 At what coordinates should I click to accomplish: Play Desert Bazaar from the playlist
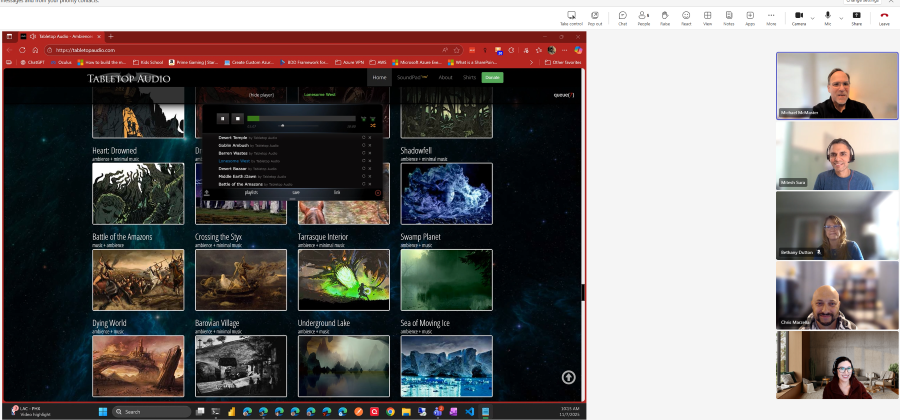click(232, 168)
